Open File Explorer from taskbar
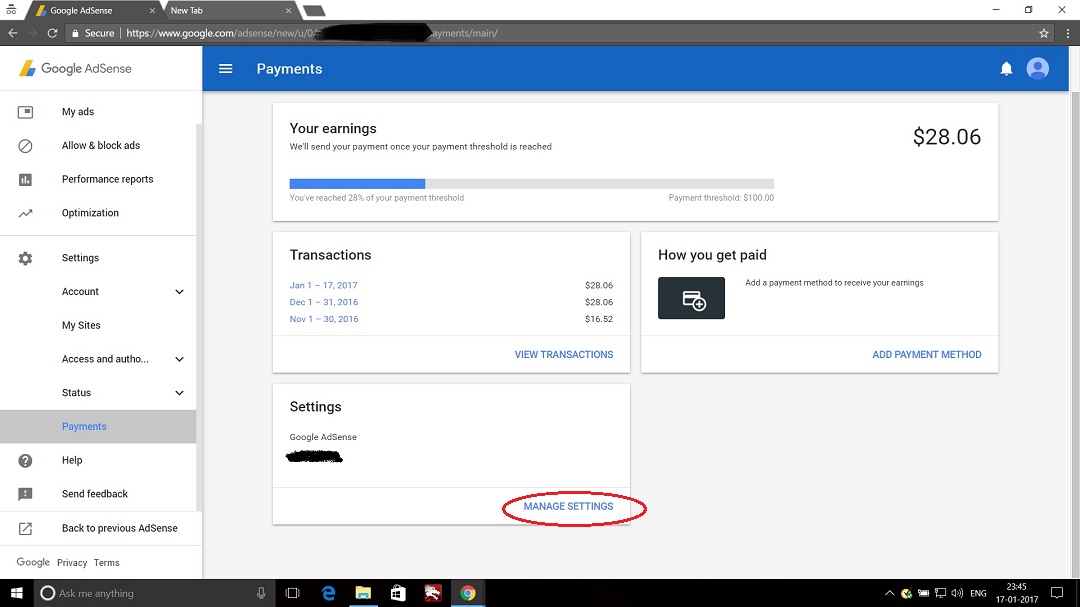Viewport: 1080px width, 607px height. [363, 593]
